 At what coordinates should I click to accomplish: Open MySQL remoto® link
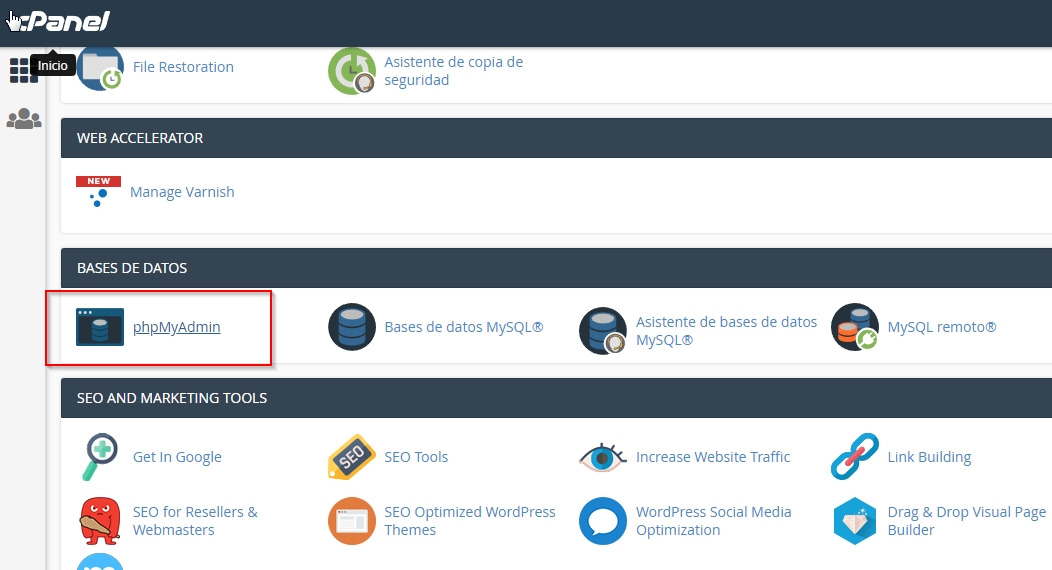[x=942, y=327]
